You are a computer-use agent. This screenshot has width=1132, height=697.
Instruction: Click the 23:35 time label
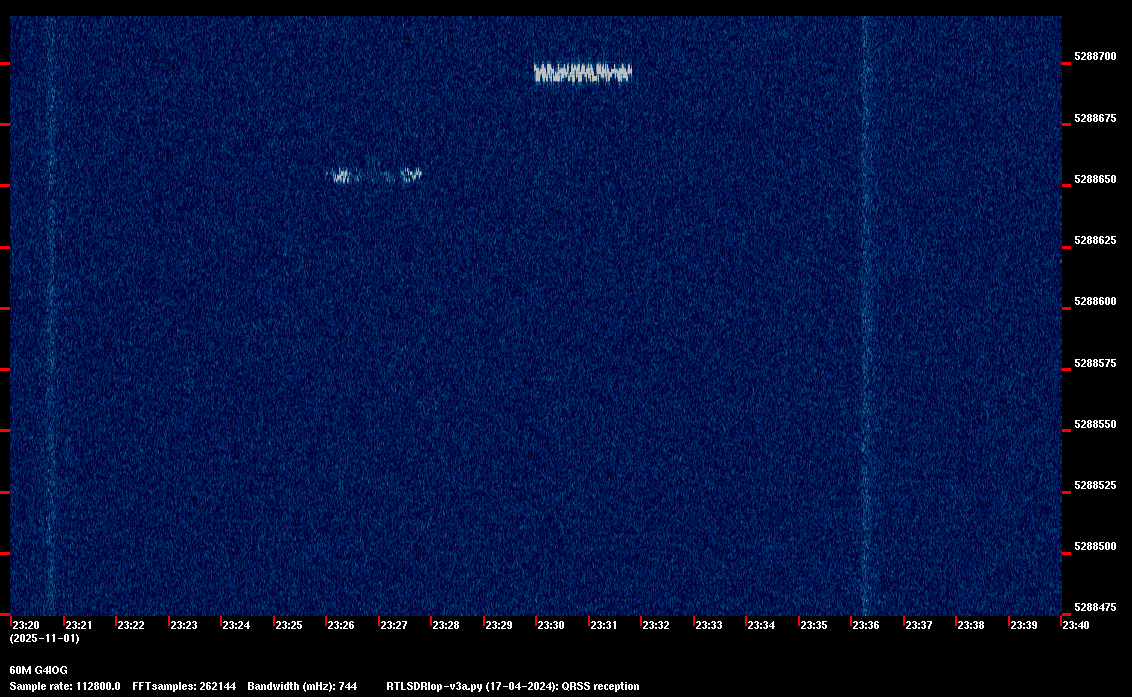(814, 625)
